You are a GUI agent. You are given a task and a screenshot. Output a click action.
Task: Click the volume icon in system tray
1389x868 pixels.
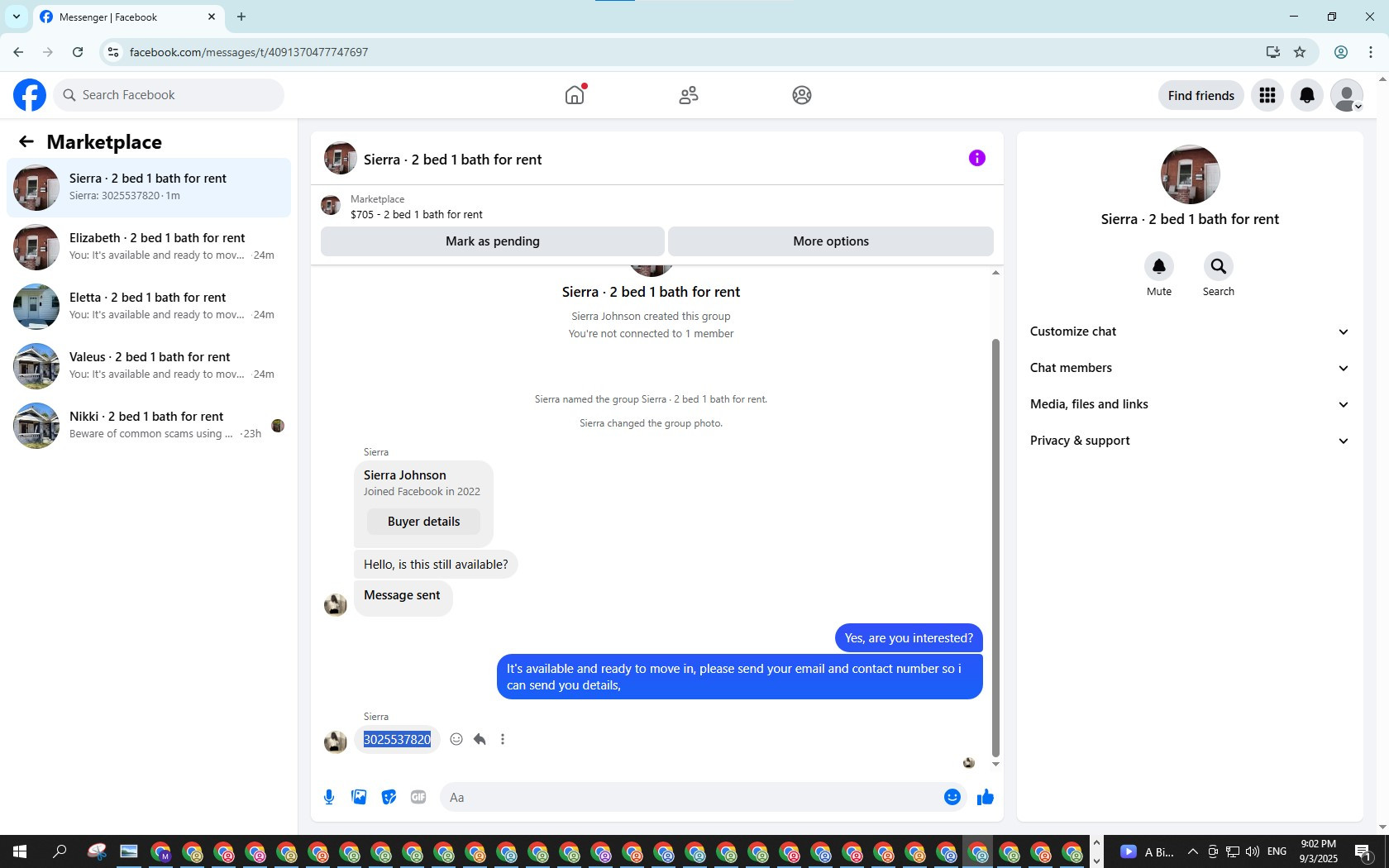pyautogui.click(x=1253, y=851)
